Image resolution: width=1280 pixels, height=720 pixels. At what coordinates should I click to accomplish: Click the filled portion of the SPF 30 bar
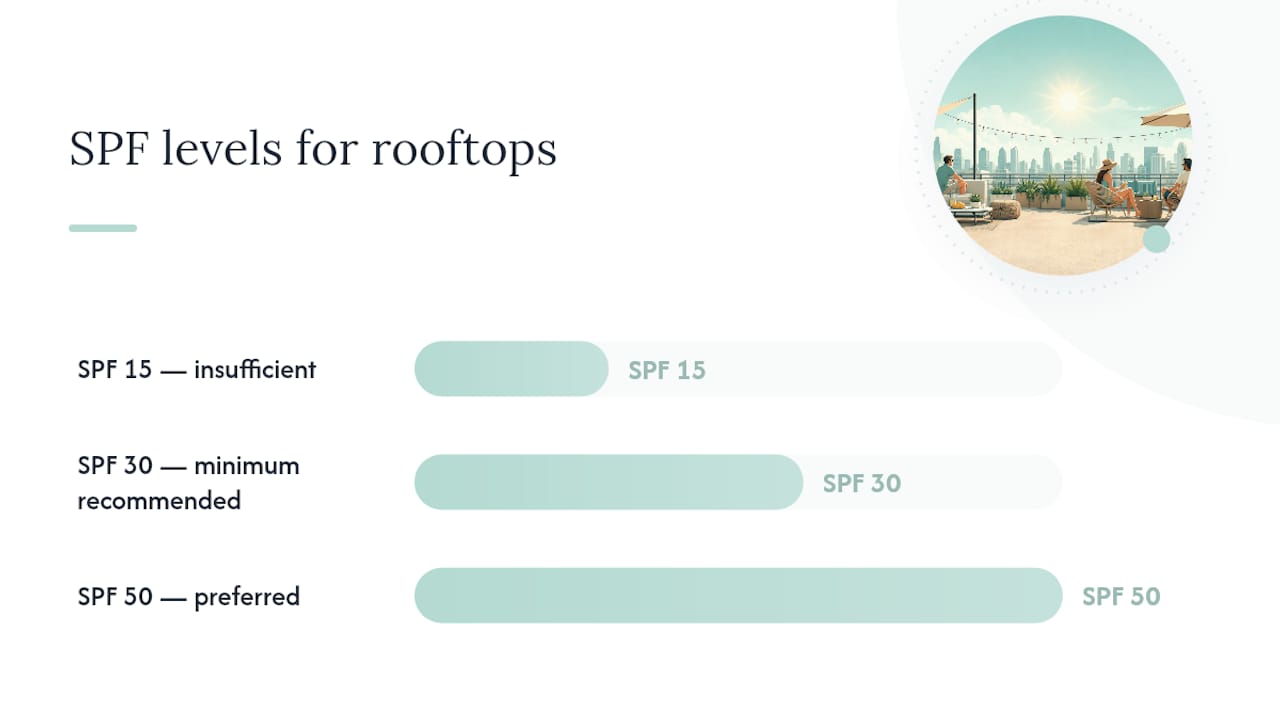[x=608, y=482]
